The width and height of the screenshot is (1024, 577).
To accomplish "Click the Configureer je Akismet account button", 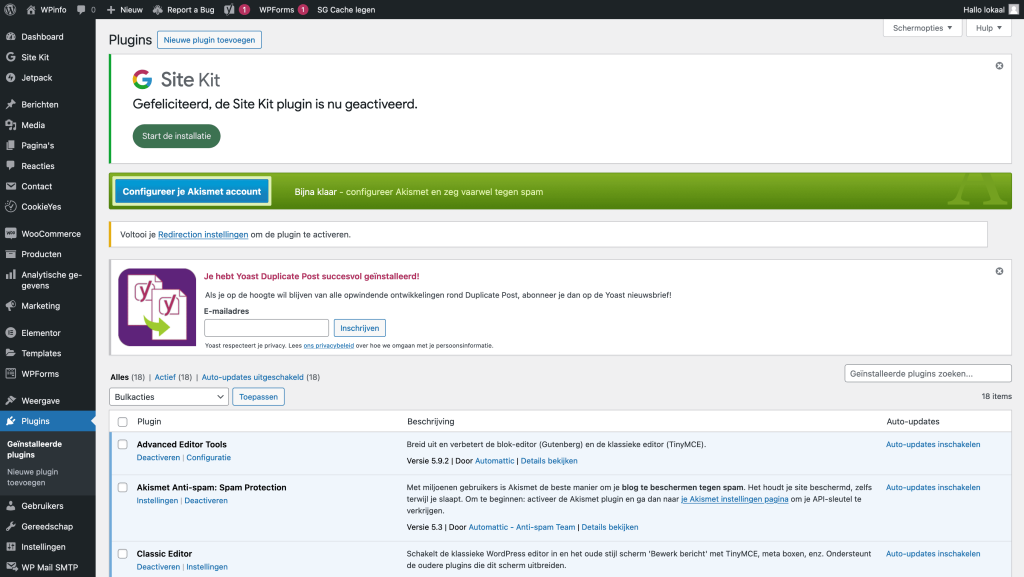I will (192, 191).
